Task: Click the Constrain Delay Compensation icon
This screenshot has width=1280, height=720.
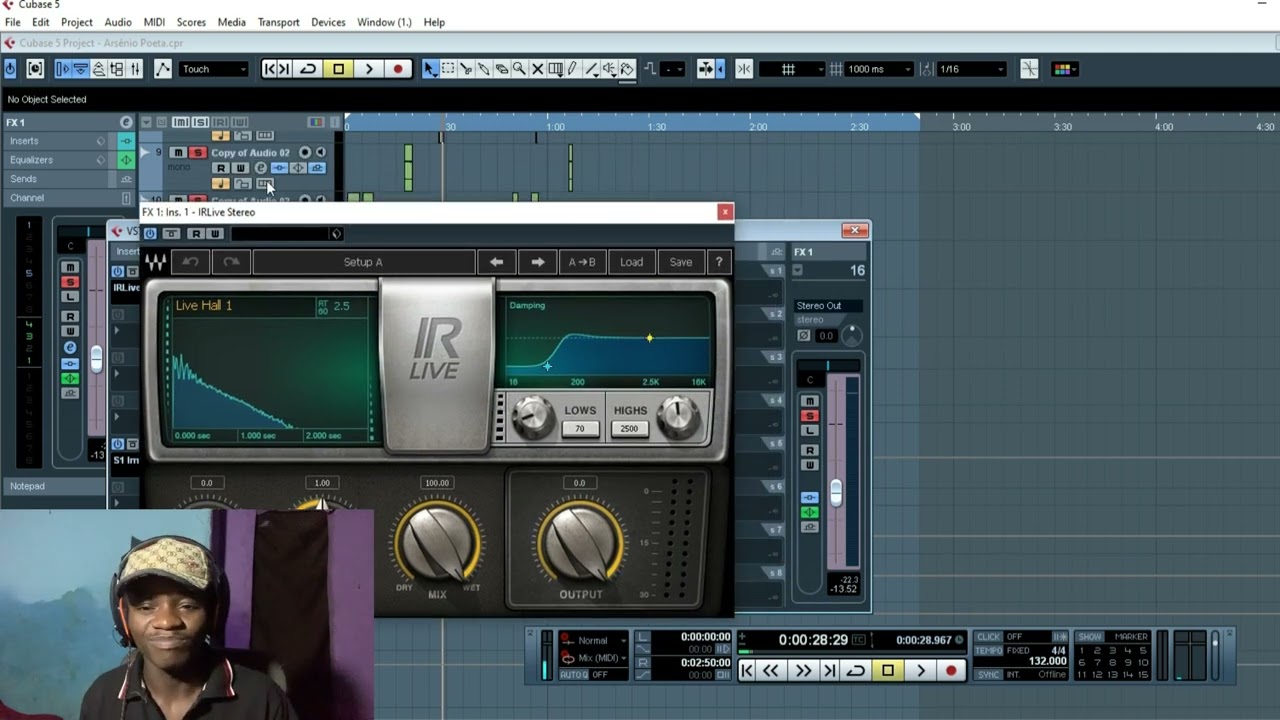Action: coord(35,69)
